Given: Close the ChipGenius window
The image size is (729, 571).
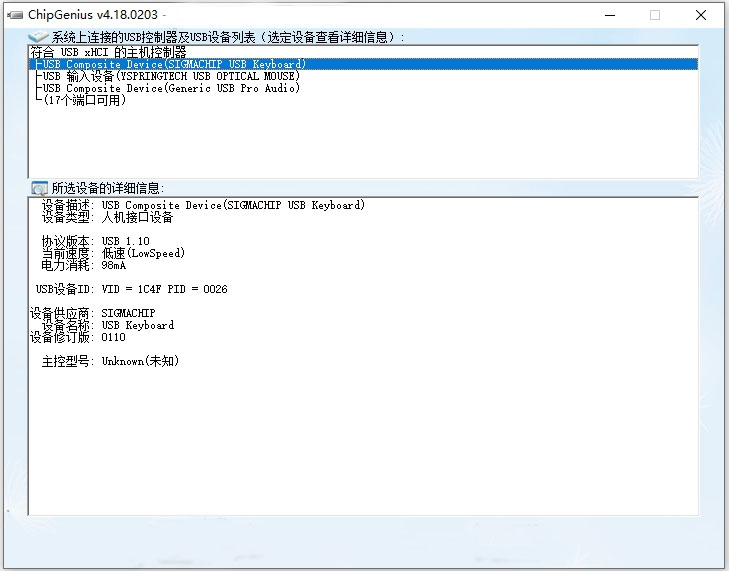Looking at the screenshot, I should tap(701, 15).
